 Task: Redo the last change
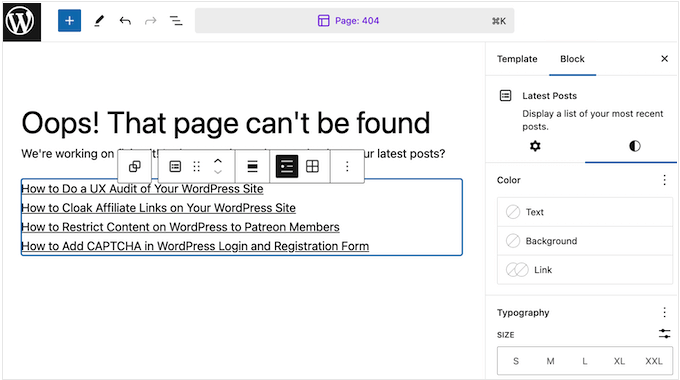coord(150,21)
